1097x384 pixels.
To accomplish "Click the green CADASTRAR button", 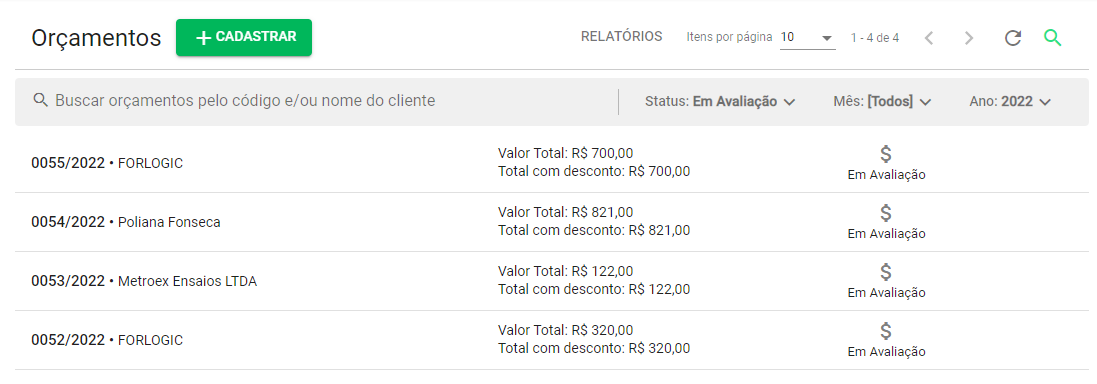I will 243,37.
